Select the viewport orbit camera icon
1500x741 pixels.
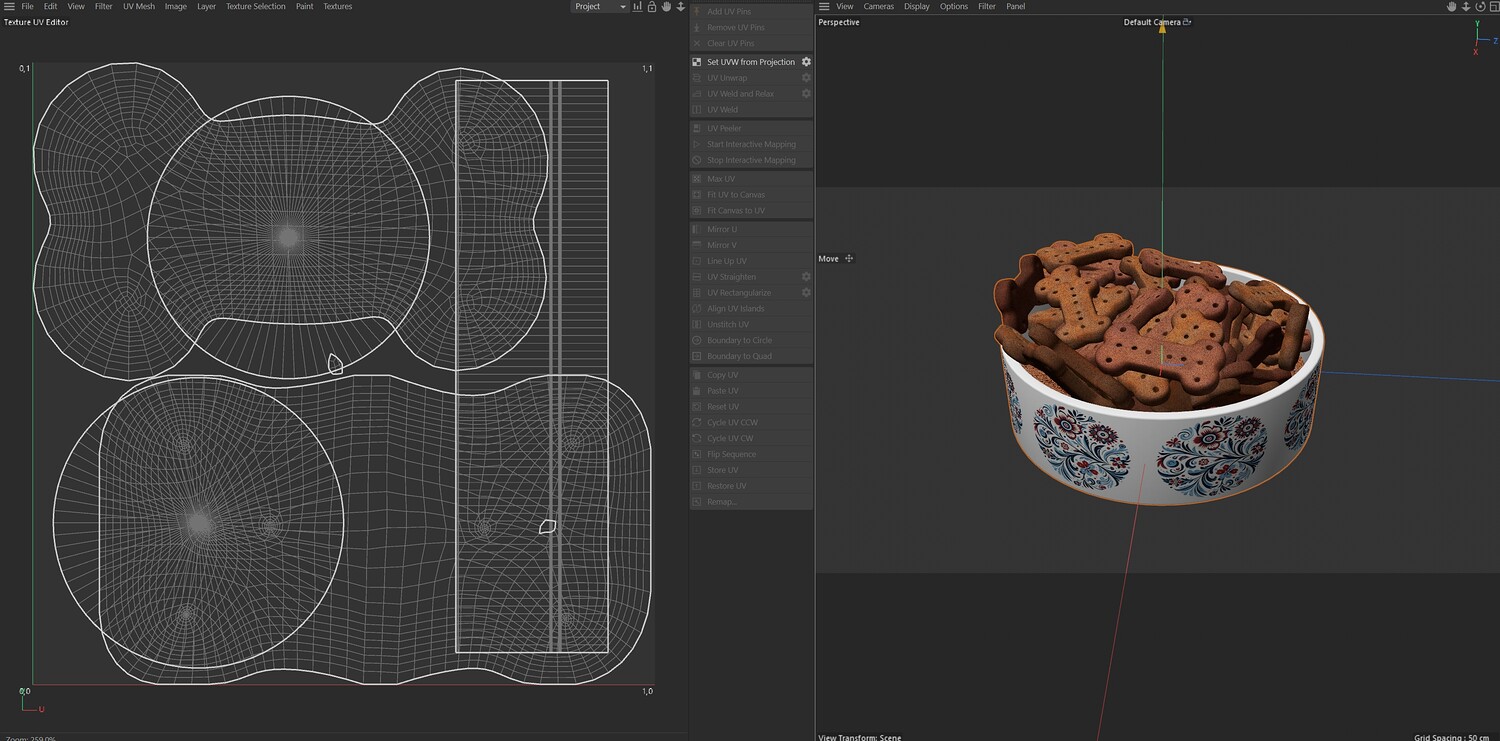[1481, 6]
